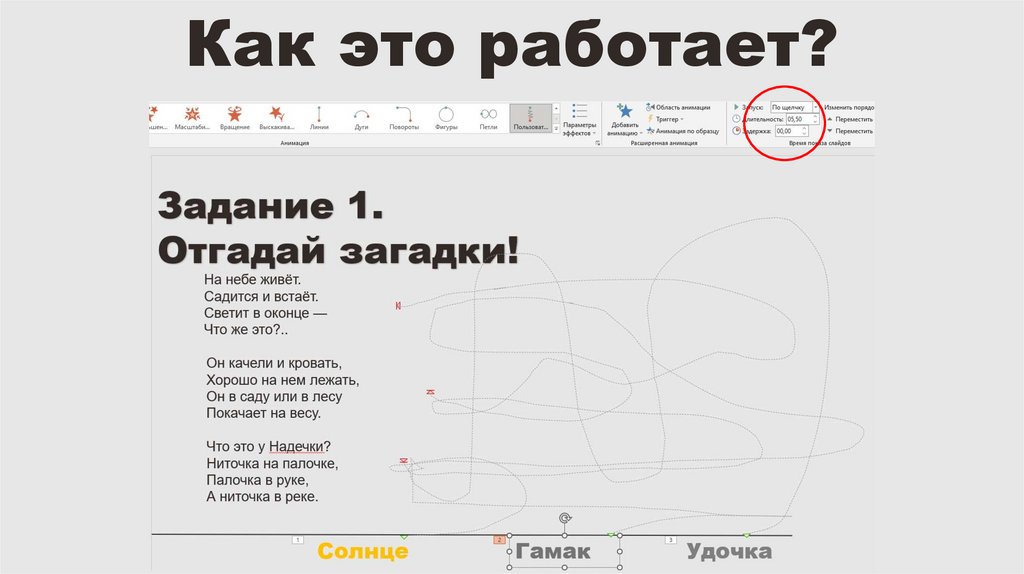Image resolution: width=1024 pixels, height=574 pixels.
Task: Open Анимация group dialog launcher
Action: pyautogui.click(x=598, y=142)
